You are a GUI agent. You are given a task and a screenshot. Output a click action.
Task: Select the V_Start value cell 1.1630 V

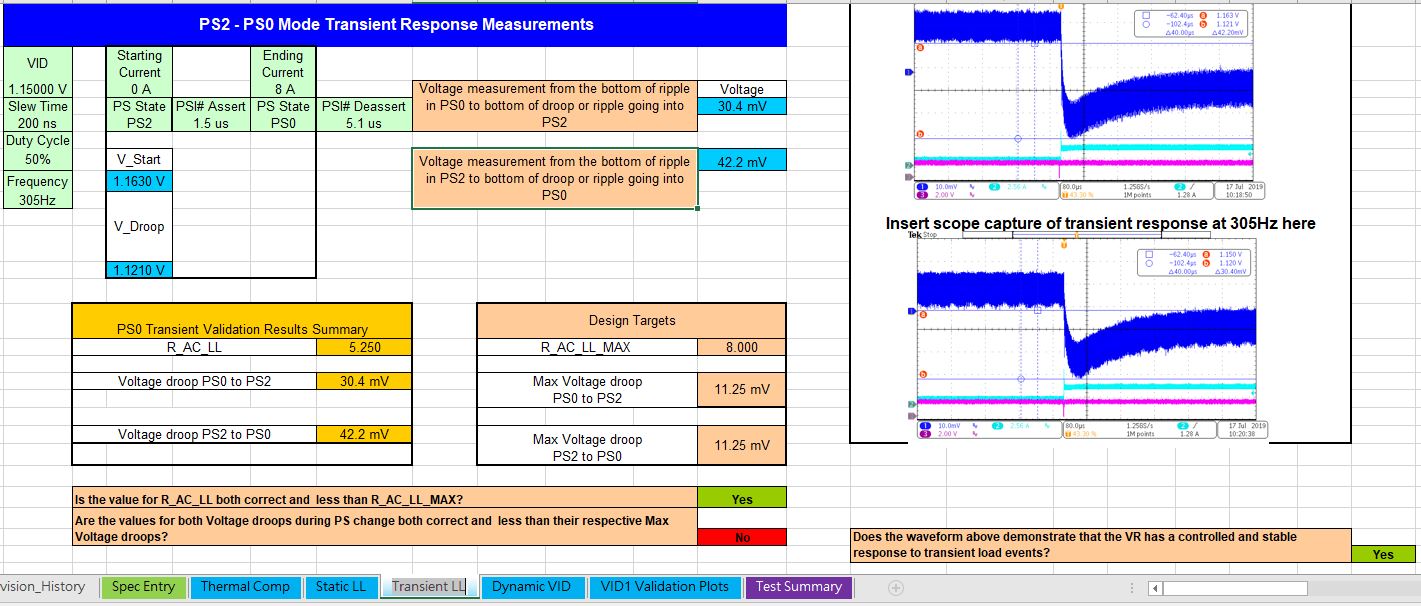(140, 181)
